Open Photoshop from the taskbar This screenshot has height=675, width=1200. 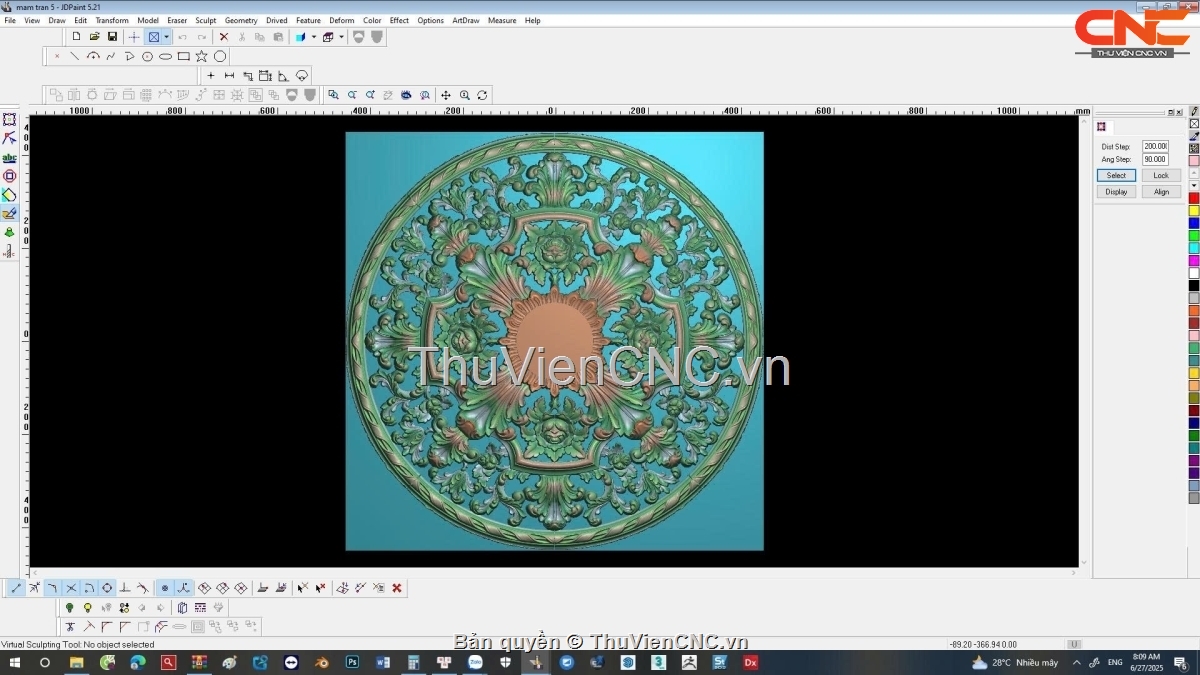(352, 662)
